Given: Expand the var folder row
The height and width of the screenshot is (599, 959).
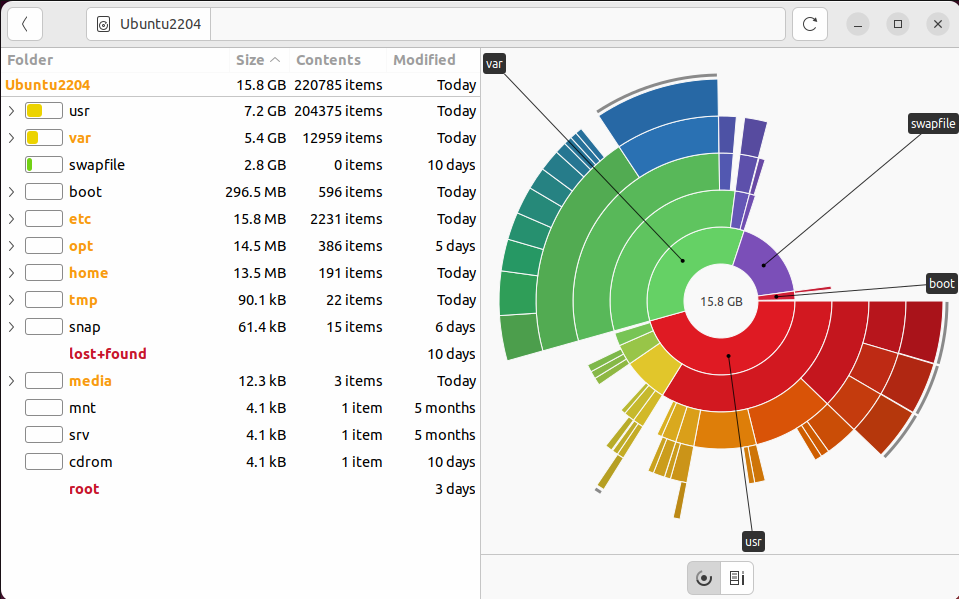Looking at the screenshot, I should coord(12,138).
